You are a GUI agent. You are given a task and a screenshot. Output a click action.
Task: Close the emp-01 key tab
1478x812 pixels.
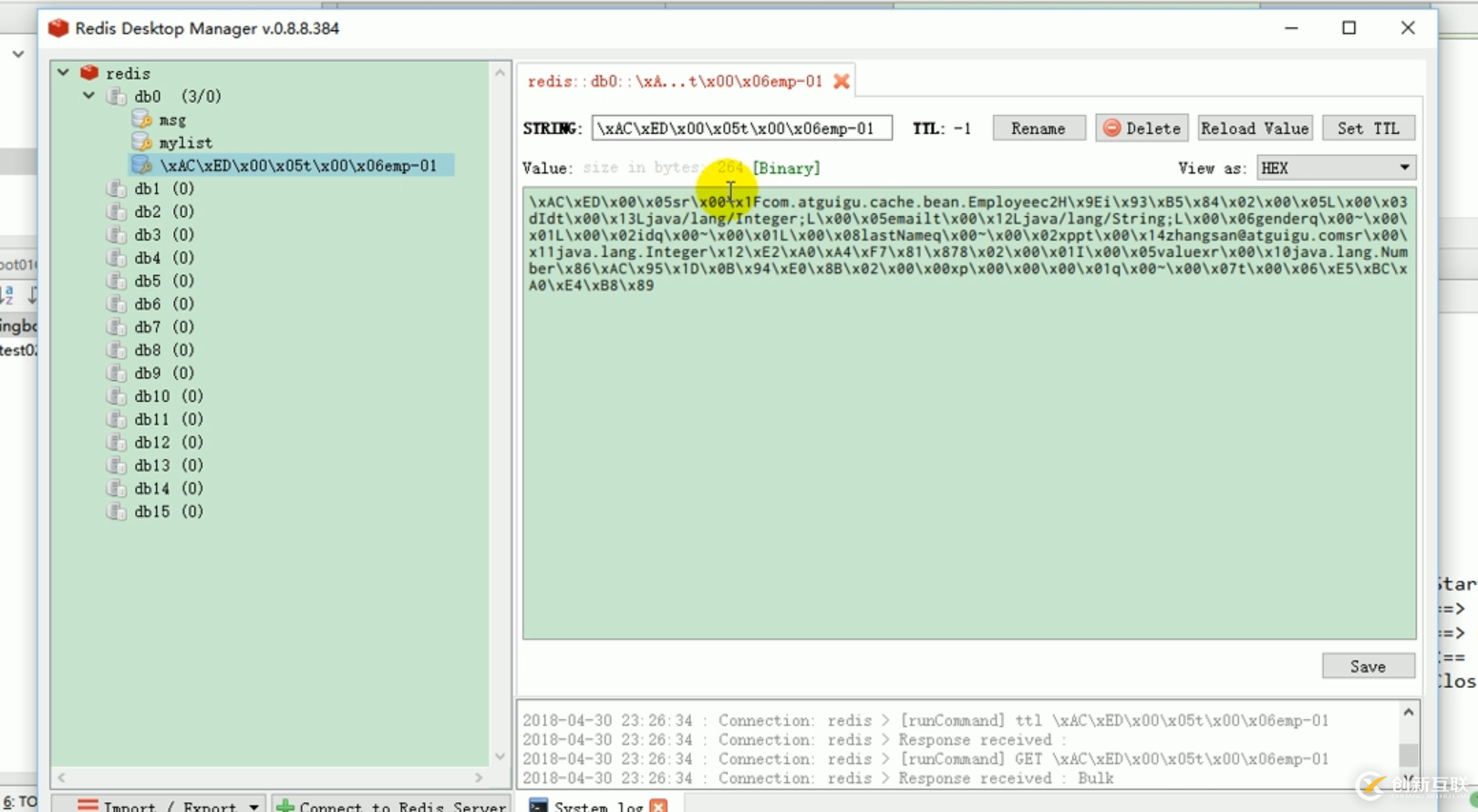[842, 81]
